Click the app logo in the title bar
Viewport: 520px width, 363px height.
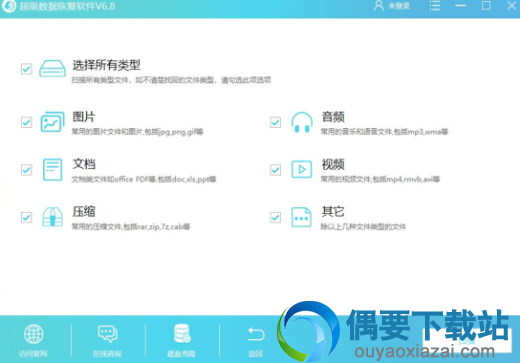pyautogui.click(x=9, y=6)
